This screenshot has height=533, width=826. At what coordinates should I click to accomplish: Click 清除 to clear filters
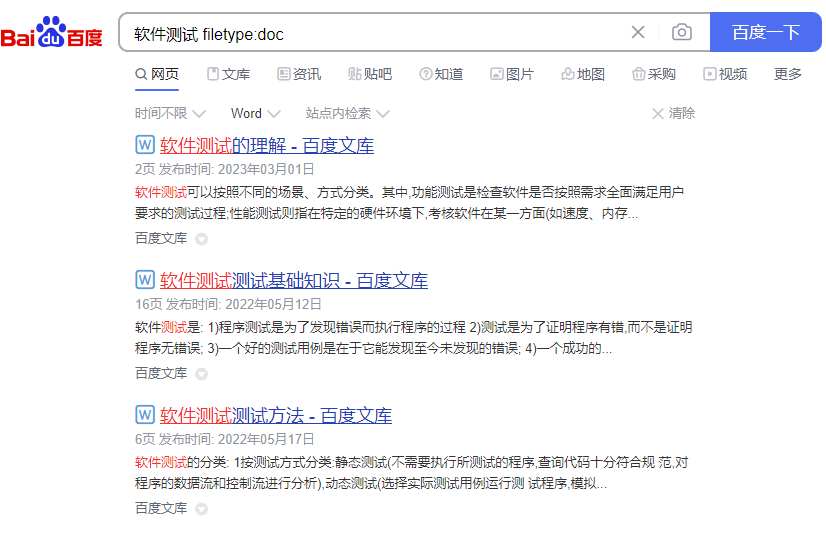674,113
